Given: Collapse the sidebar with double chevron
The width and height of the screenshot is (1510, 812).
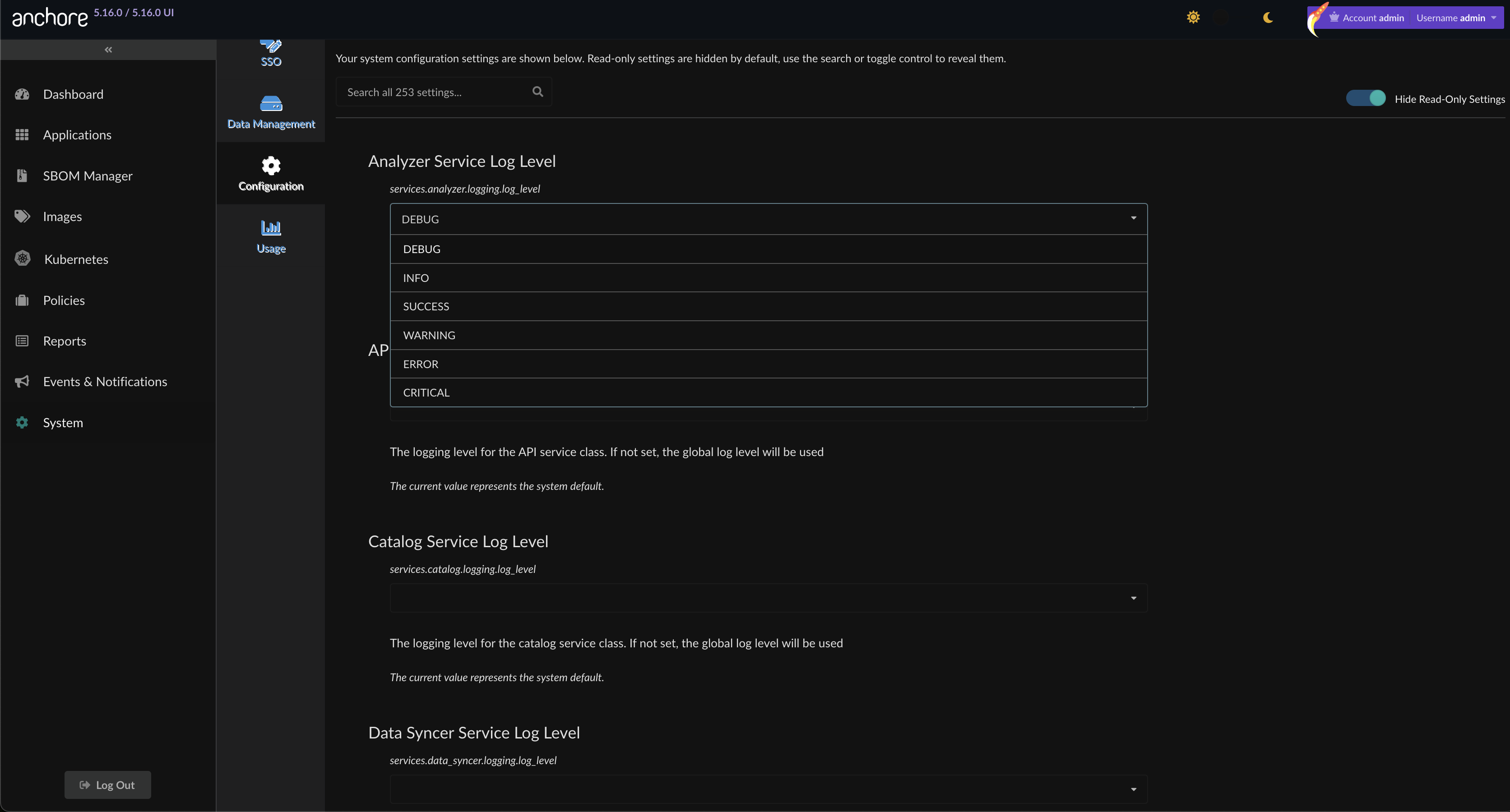Looking at the screenshot, I should [108, 50].
